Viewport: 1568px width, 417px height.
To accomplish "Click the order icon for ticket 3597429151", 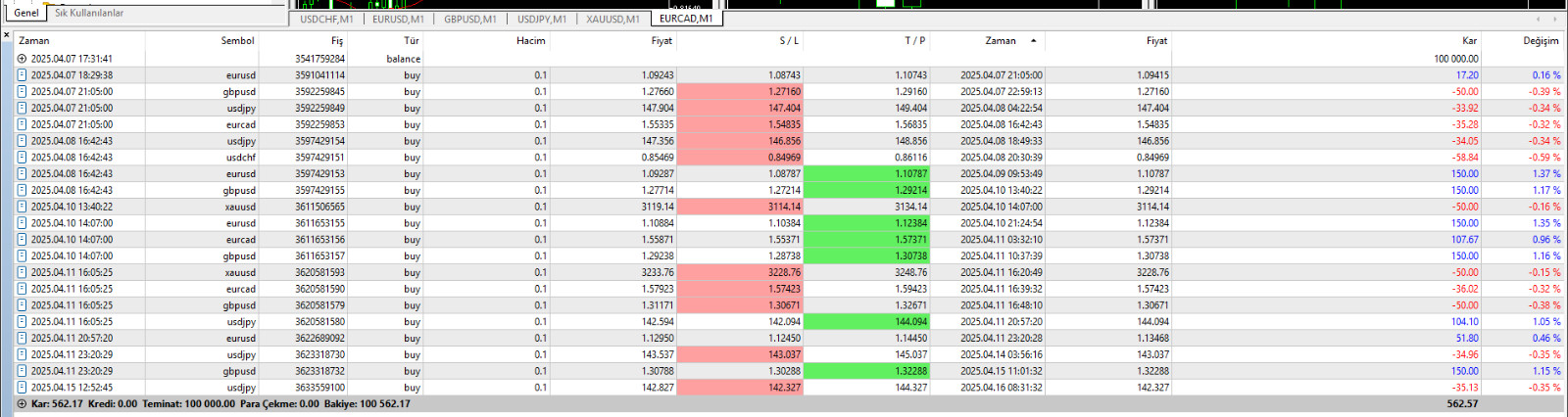I will click(22, 158).
